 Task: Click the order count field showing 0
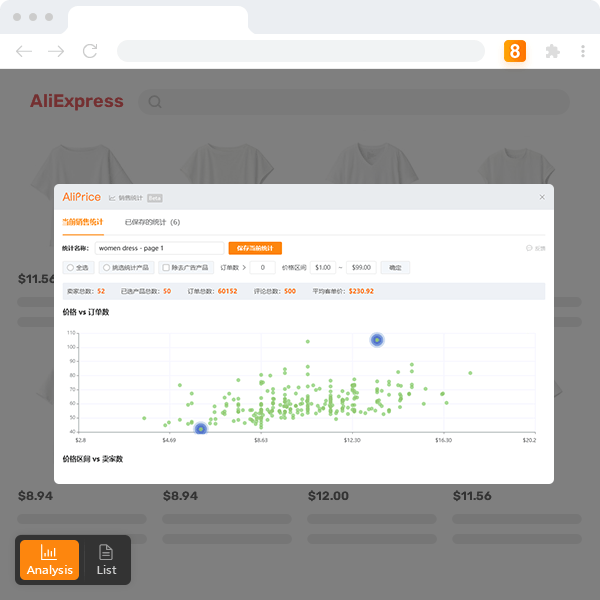tap(262, 267)
